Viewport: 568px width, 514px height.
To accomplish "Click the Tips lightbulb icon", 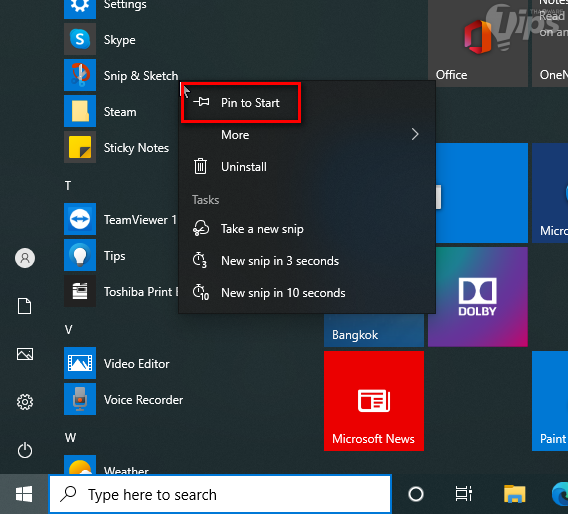I will pos(80,255).
